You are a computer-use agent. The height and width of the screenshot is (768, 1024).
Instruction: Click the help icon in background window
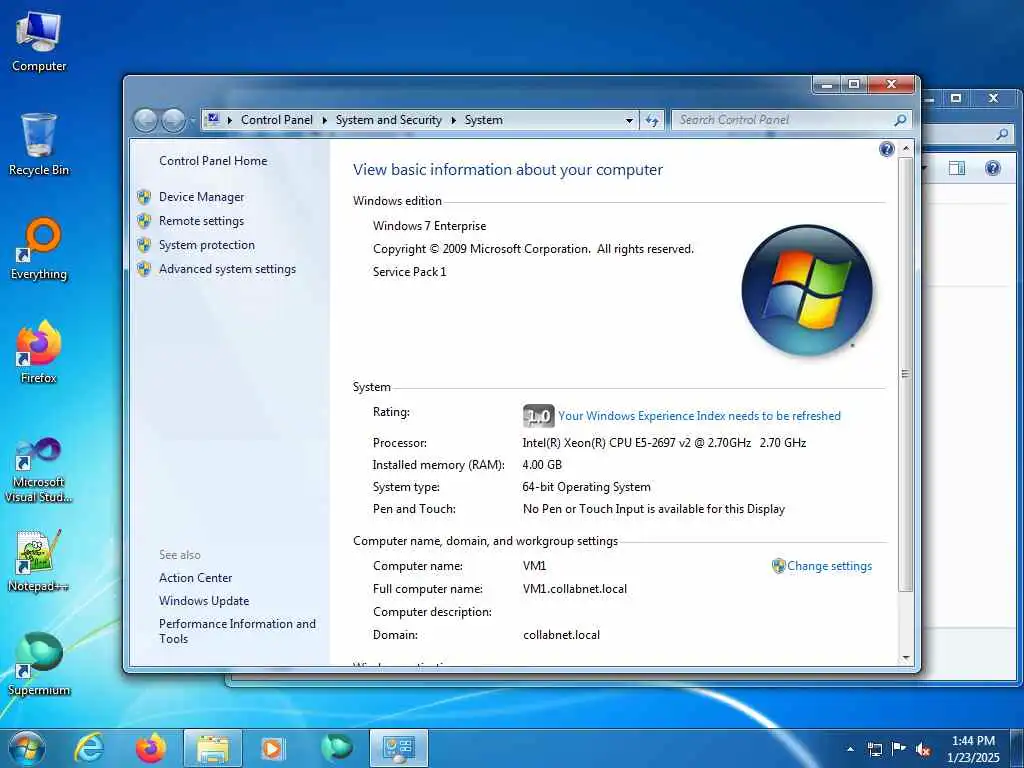(x=993, y=168)
